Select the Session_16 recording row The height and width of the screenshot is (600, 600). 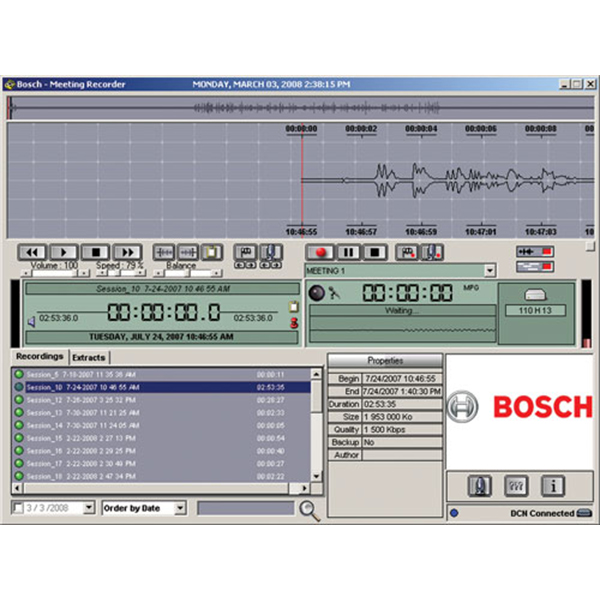pos(161,451)
